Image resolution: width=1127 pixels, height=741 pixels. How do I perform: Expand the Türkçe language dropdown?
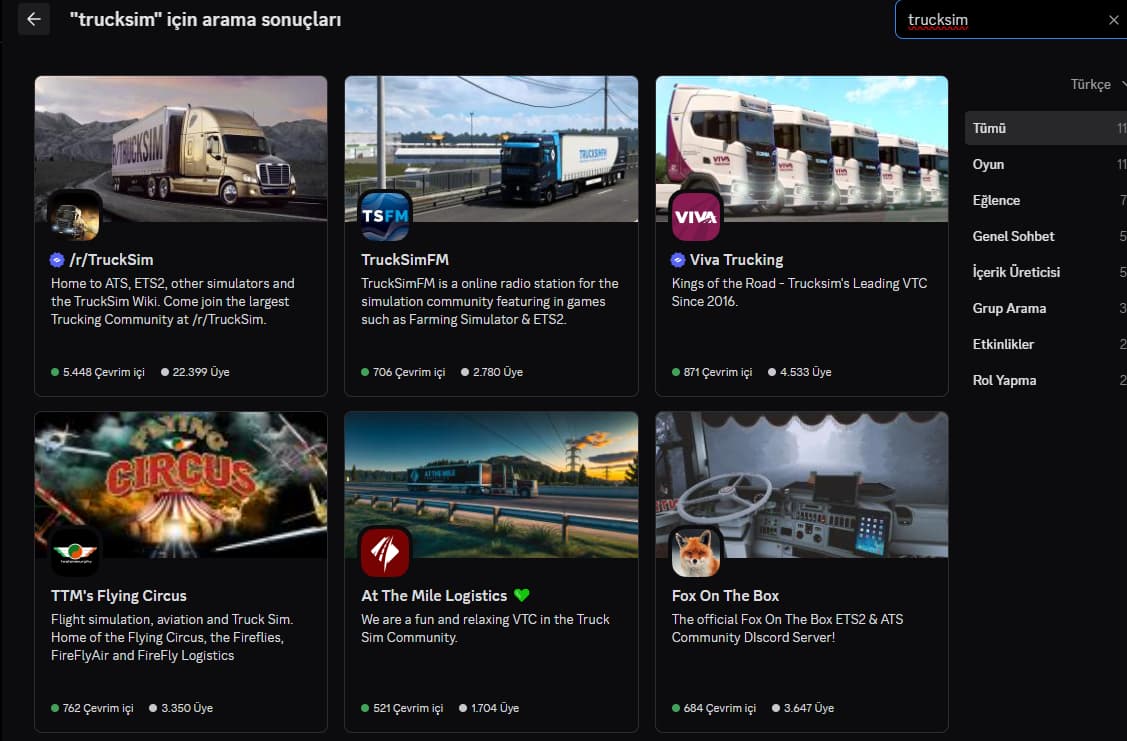(1097, 85)
